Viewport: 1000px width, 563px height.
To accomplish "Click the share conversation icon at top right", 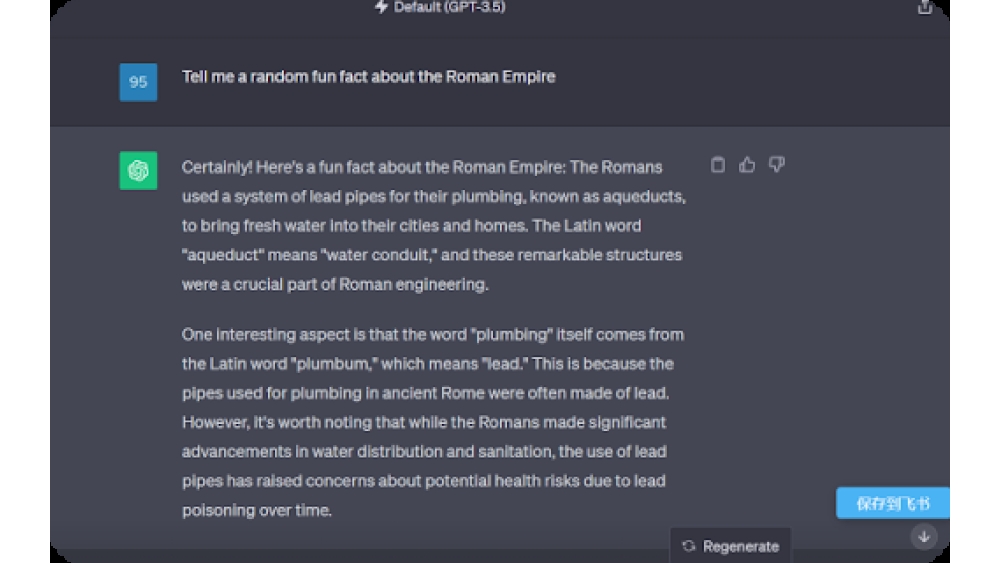I will tap(925, 8).
